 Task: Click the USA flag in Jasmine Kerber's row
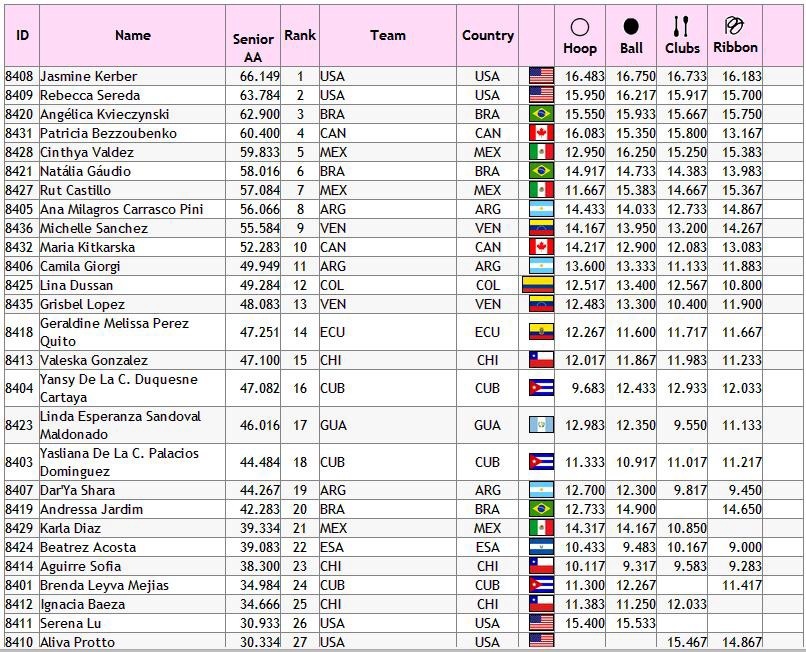click(541, 76)
